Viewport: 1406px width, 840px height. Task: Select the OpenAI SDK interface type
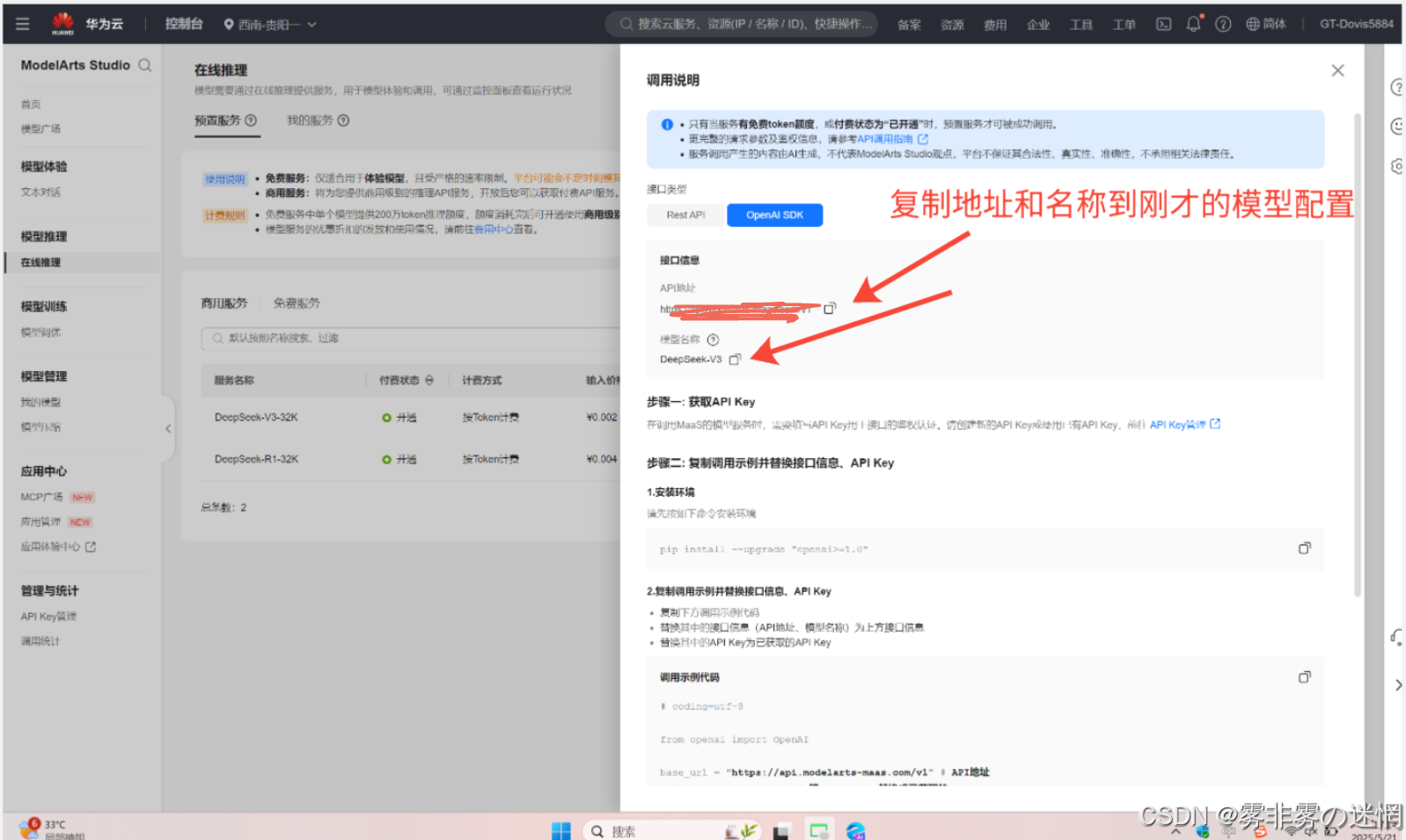click(774, 215)
